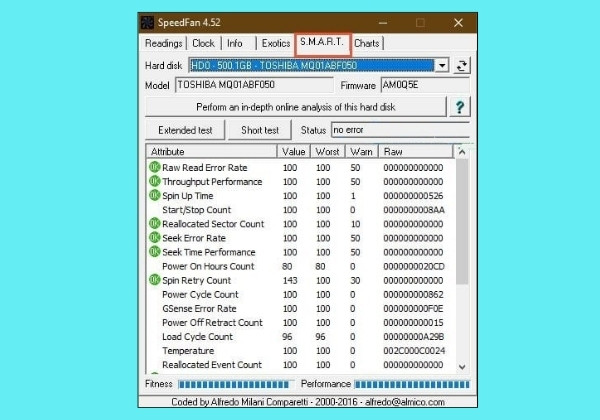Switch to the Clock tab

coord(203,43)
